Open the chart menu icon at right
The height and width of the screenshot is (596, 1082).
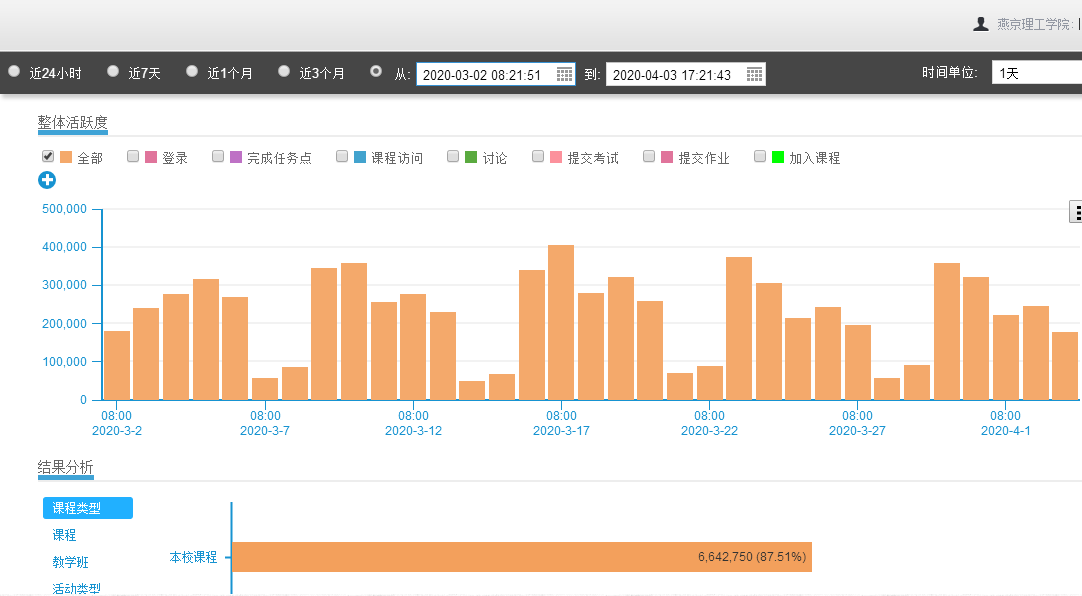pyautogui.click(x=1076, y=212)
